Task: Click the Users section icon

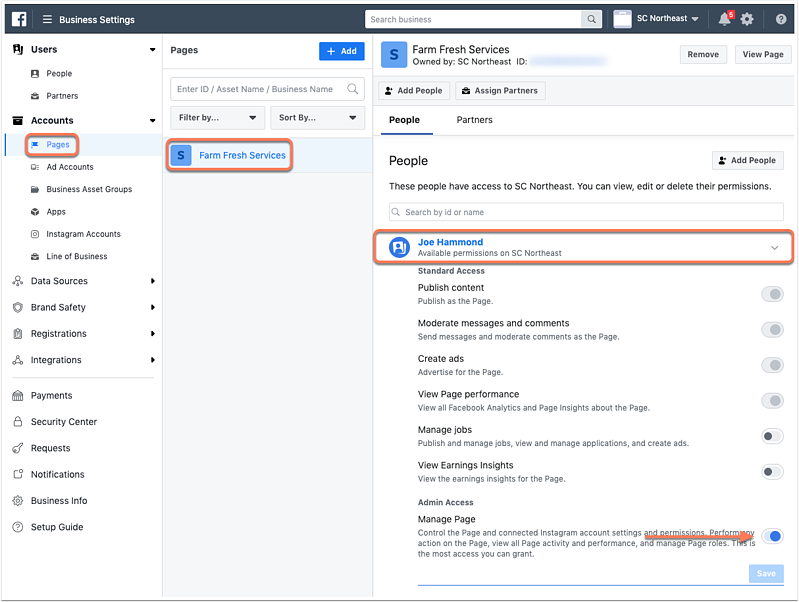Action: coord(18,49)
